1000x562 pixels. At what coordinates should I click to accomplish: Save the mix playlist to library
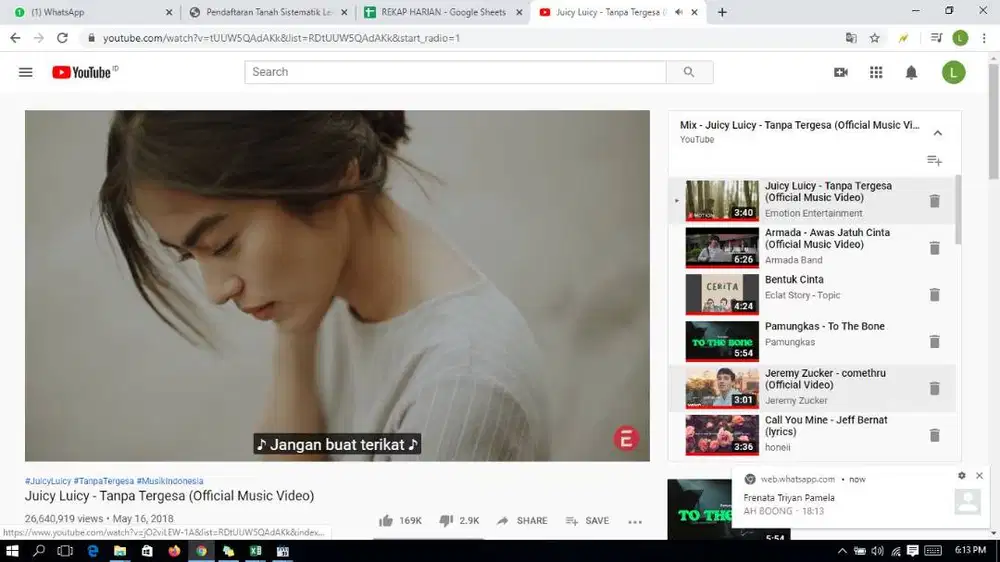coord(934,160)
